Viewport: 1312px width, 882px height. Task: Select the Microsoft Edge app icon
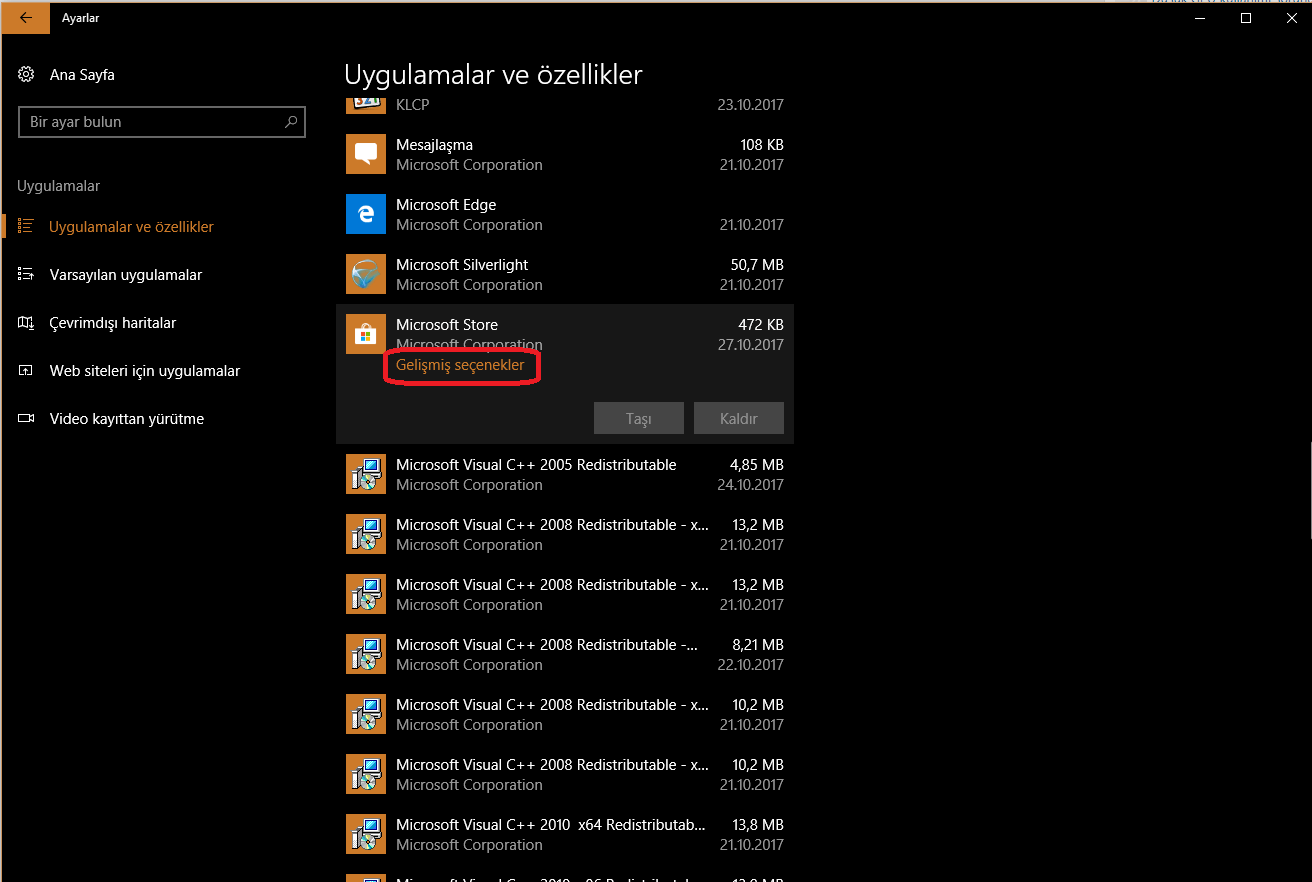(366, 214)
